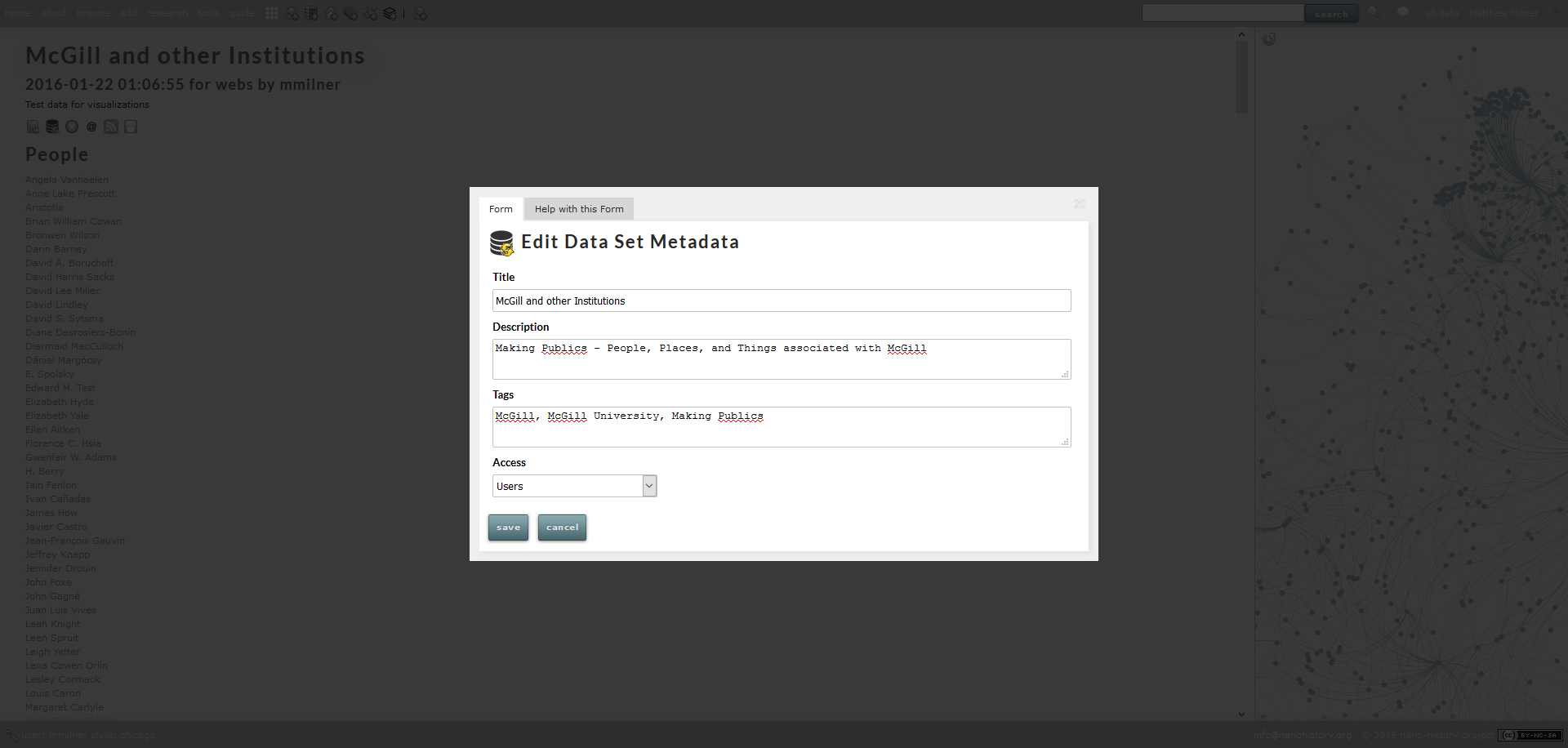
Task: Click the add book icon in top toolbar
Action: tap(350, 13)
